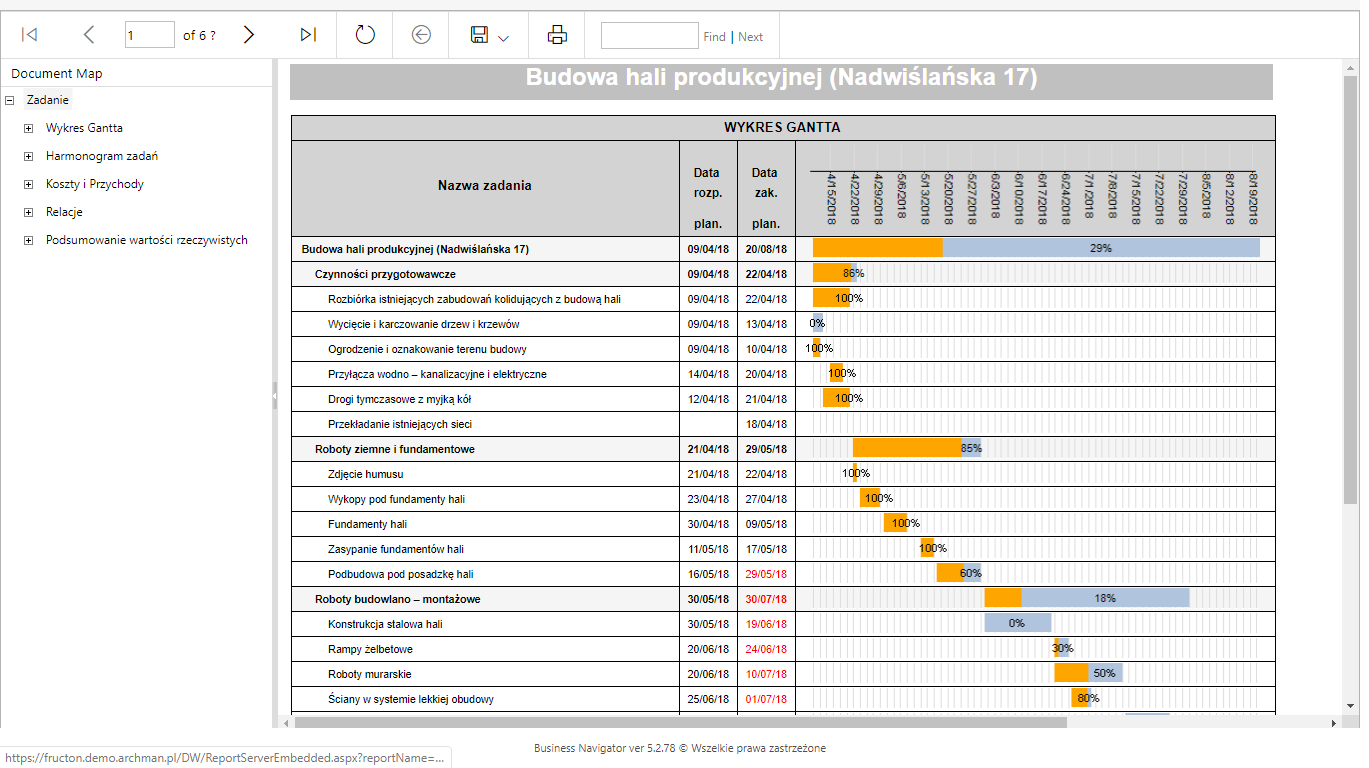Click the Find link
This screenshot has width=1369, height=768.
[x=714, y=36]
